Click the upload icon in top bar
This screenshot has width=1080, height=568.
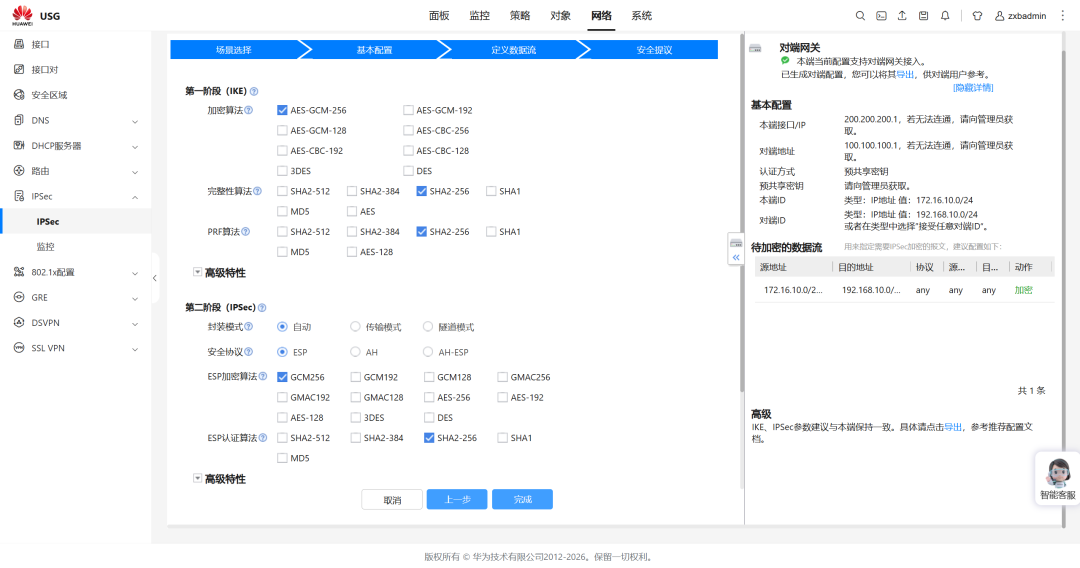tap(902, 16)
